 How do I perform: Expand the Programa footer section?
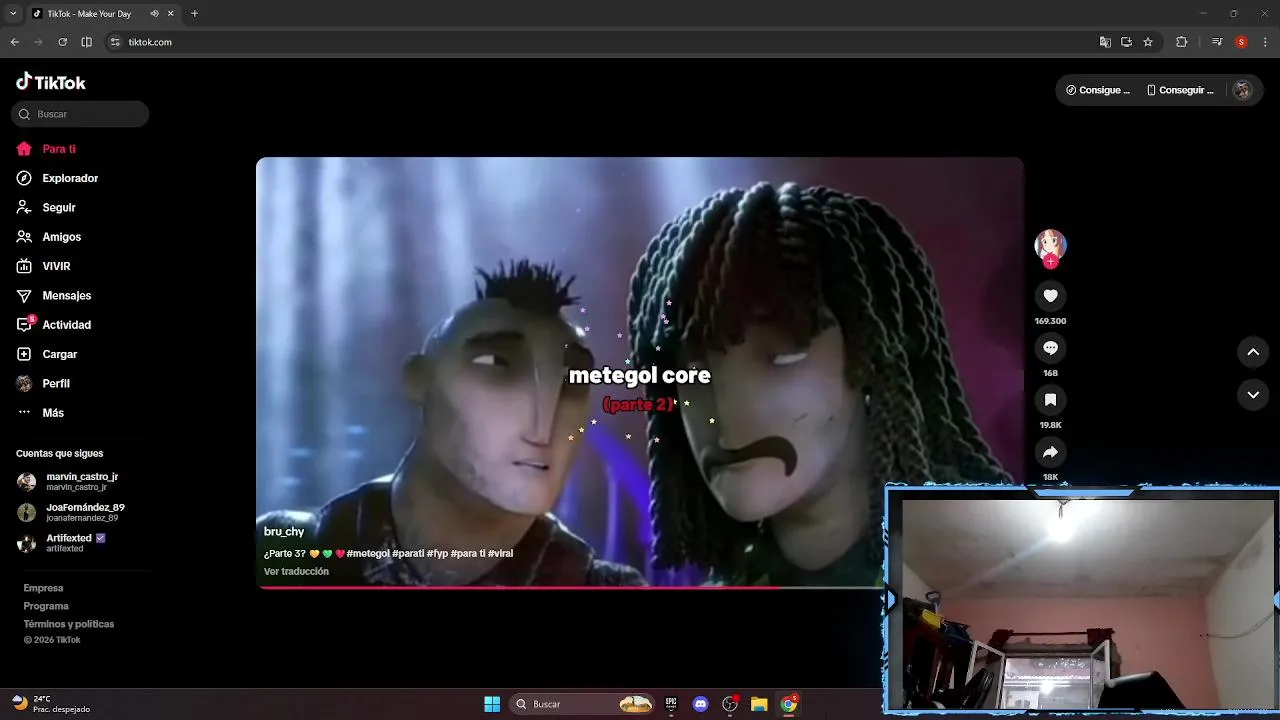coord(46,606)
